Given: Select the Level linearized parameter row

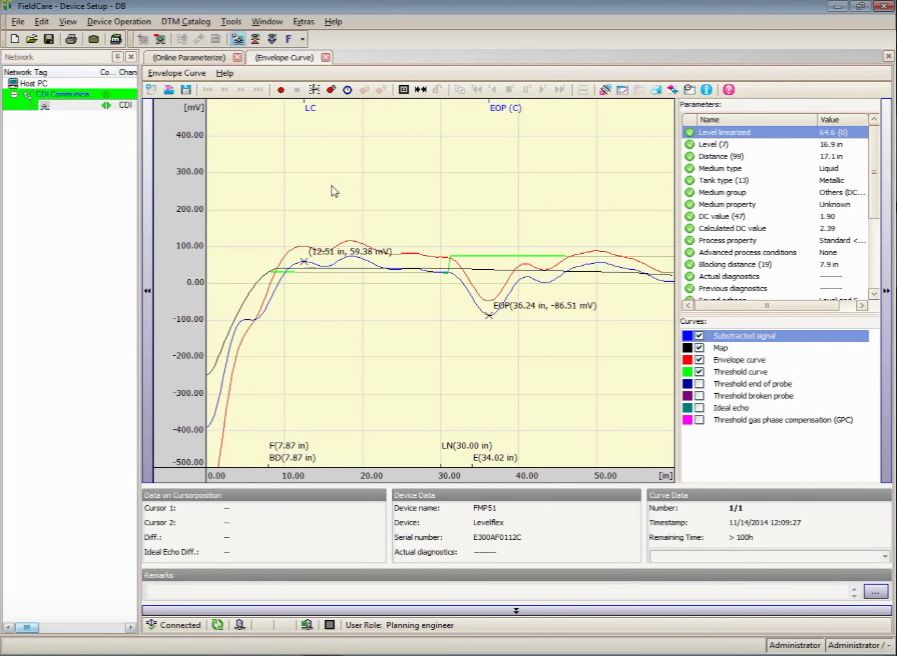Looking at the screenshot, I should click(x=775, y=132).
